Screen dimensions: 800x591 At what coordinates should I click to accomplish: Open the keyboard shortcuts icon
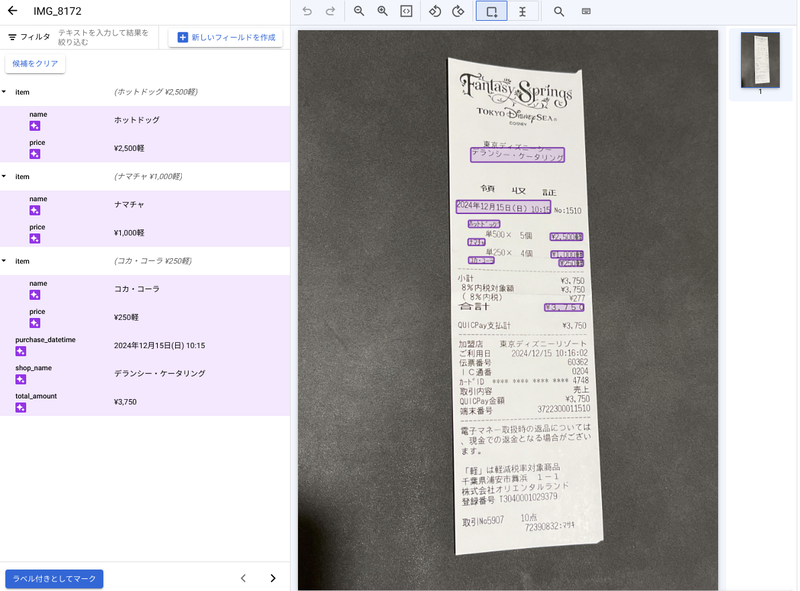point(586,11)
